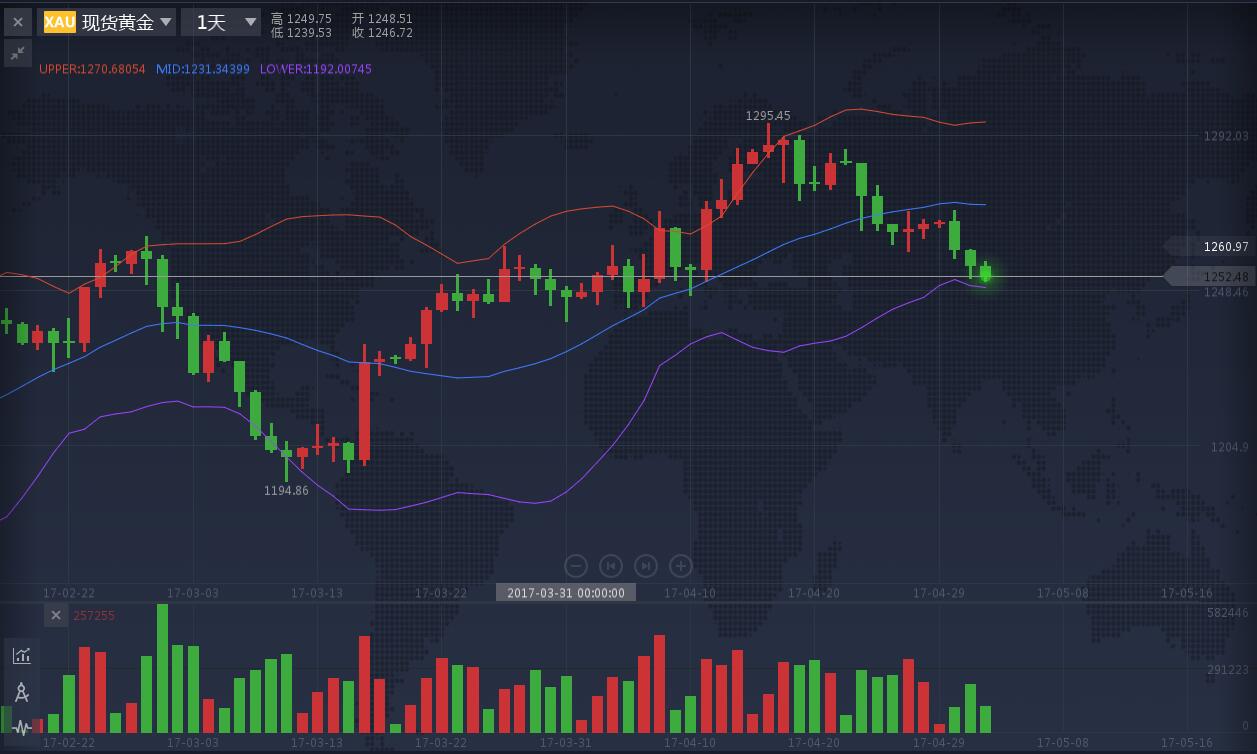Open the 1天 timeframe dropdown
The image size is (1257, 754).
click(x=221, y=22)
